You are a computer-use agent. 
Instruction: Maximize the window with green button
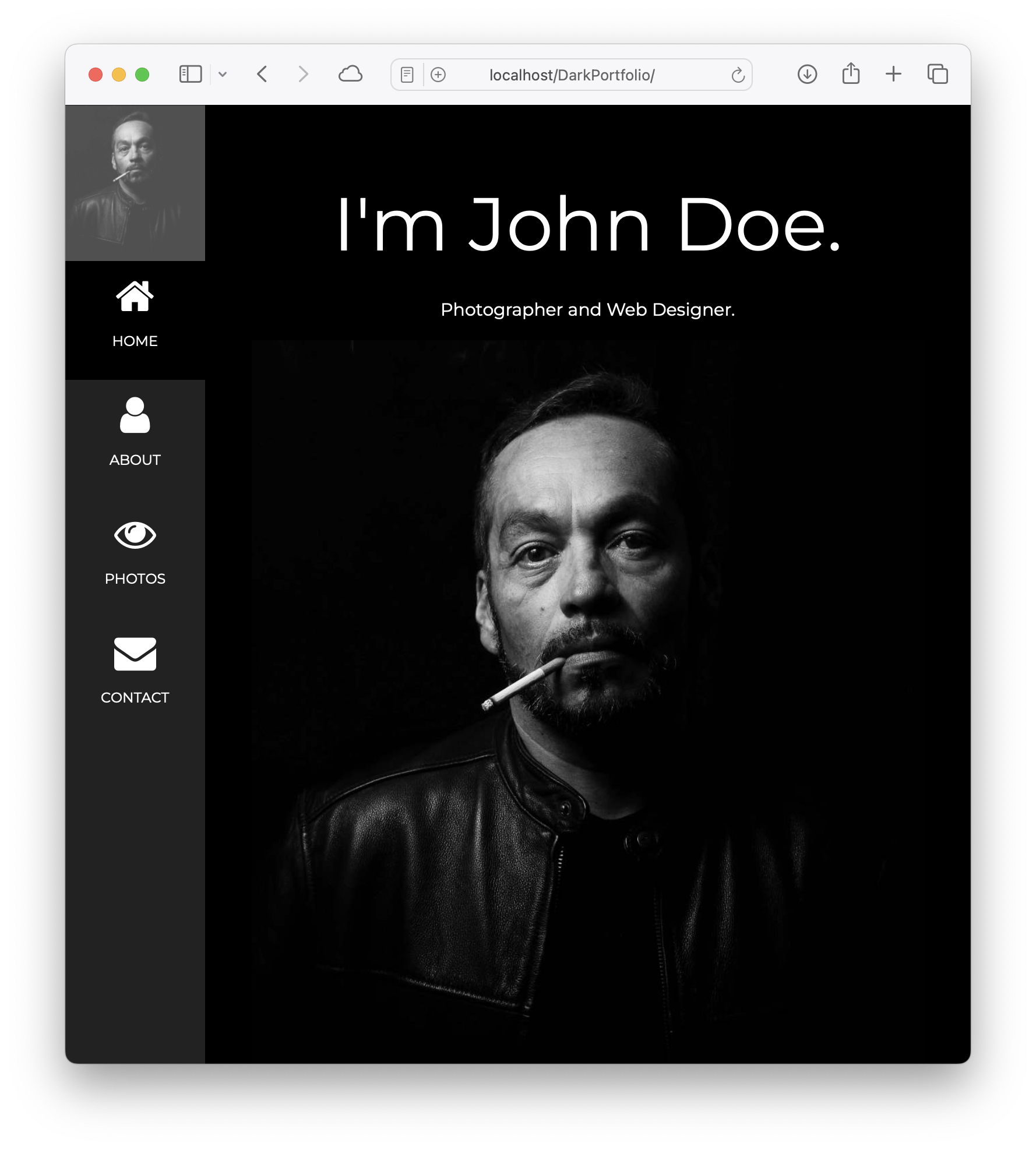click(x=142, y=75)
